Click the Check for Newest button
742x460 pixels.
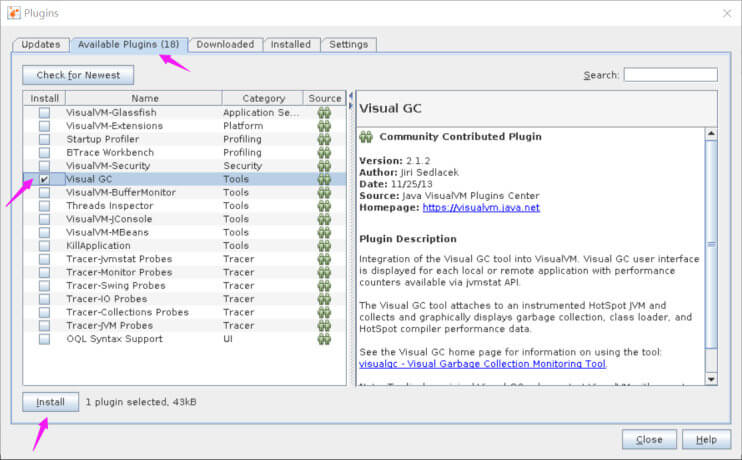coord(78,75)
